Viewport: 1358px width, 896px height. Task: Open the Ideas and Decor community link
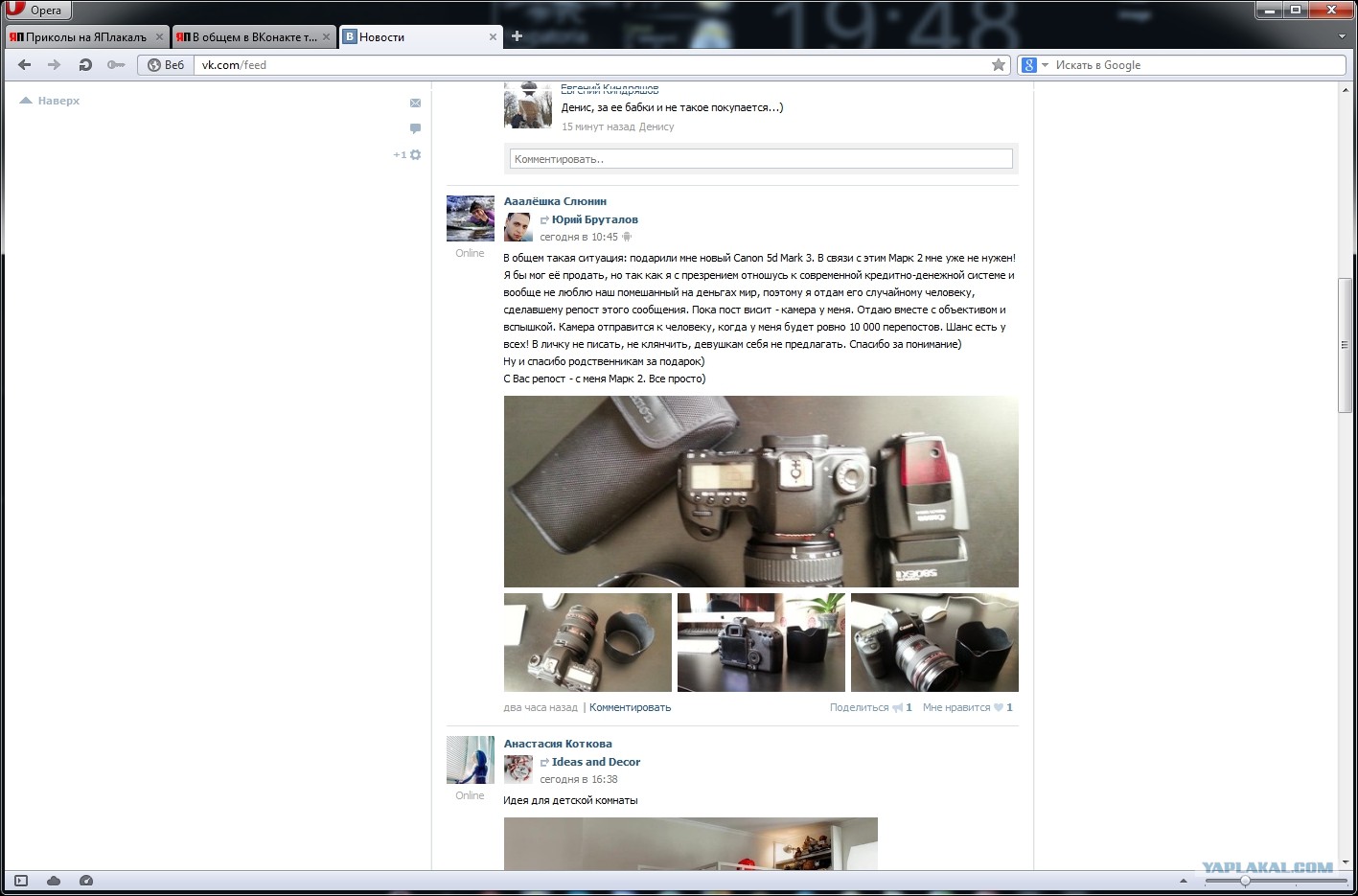596,762
